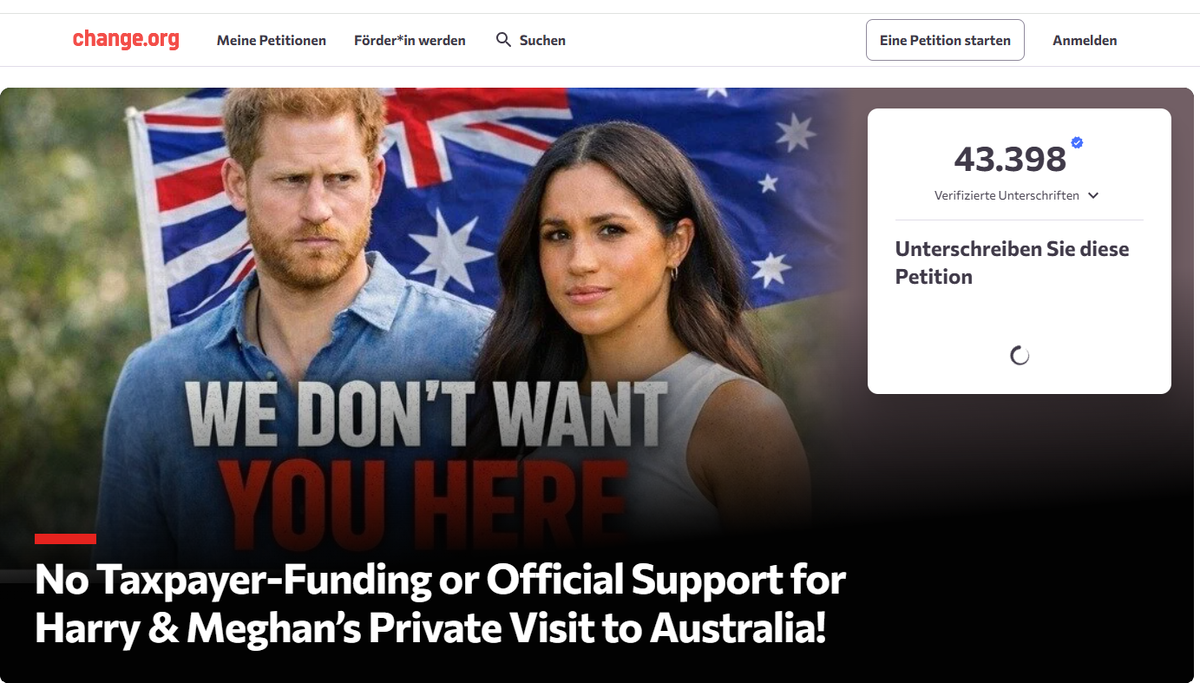1200x683 pixels.
Task: Click the 43.398 signature count
Action: [1010, 159]
